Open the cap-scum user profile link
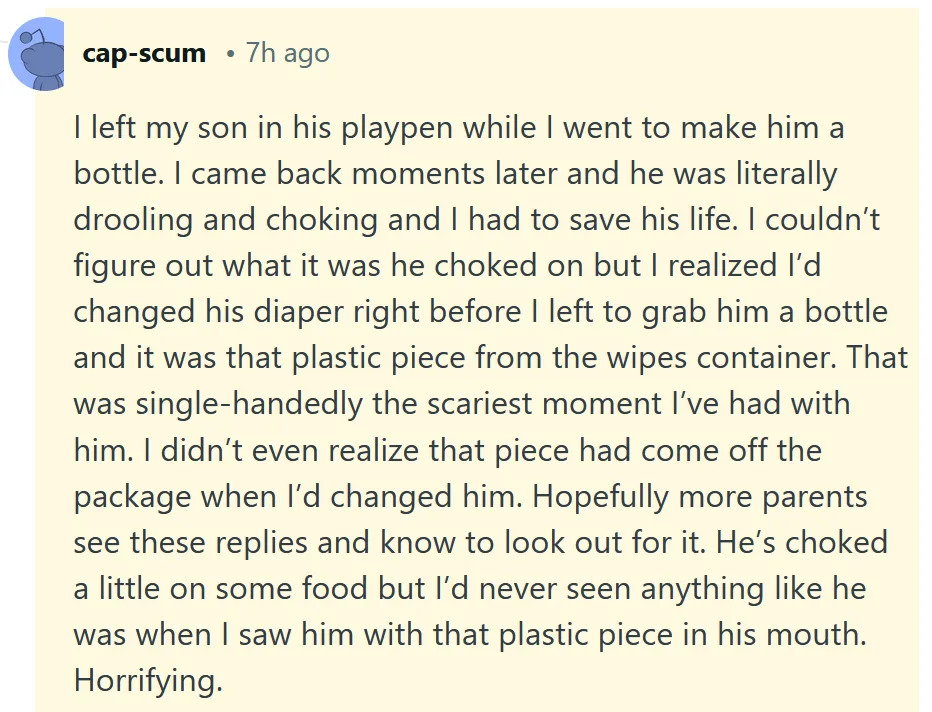This screenshot has height=712, width=932. [x=144, y=53]
